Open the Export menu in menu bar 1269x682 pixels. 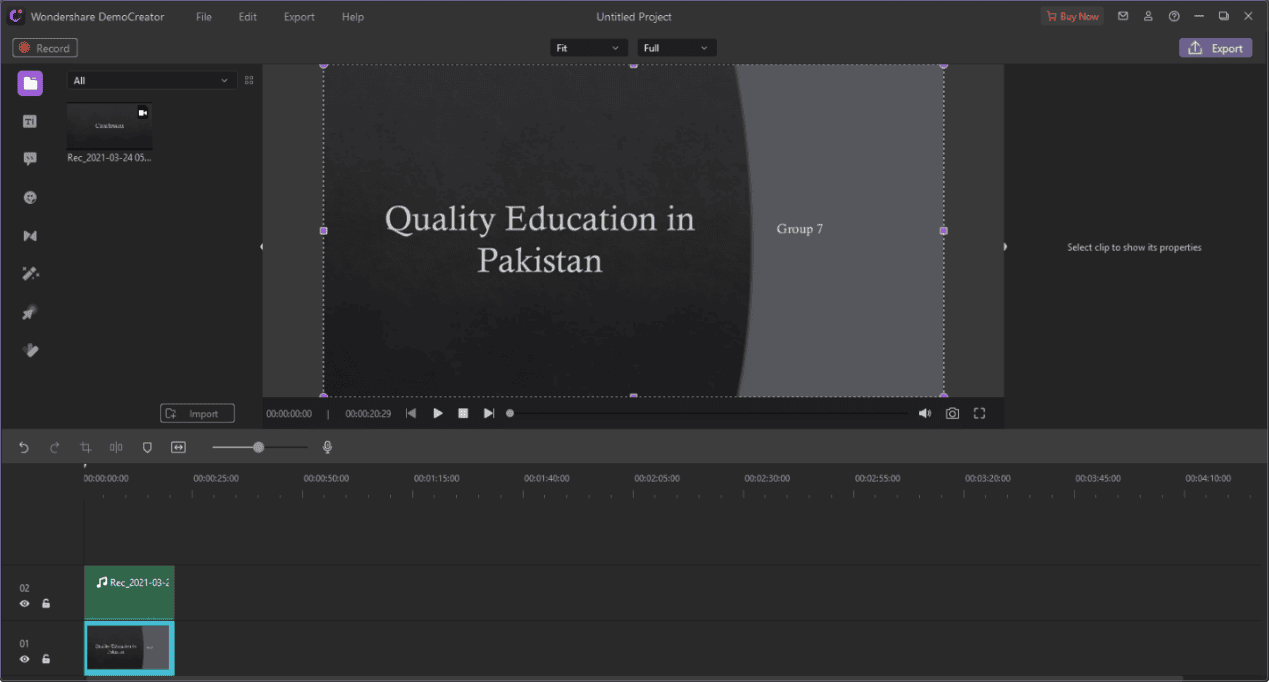(x=299, y=17)
